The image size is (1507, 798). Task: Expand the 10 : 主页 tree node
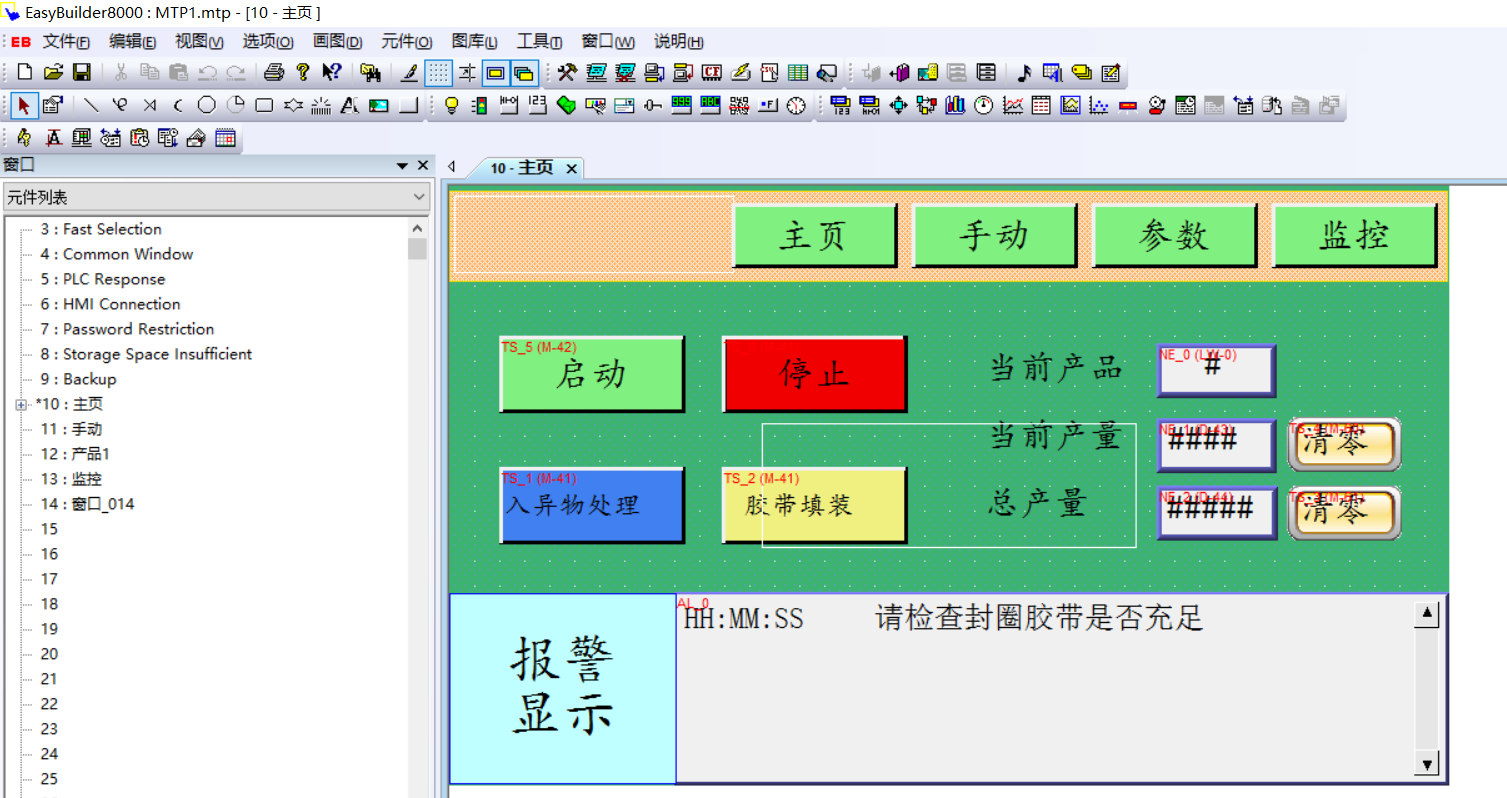pyautogui.click(x=21, y=404)
